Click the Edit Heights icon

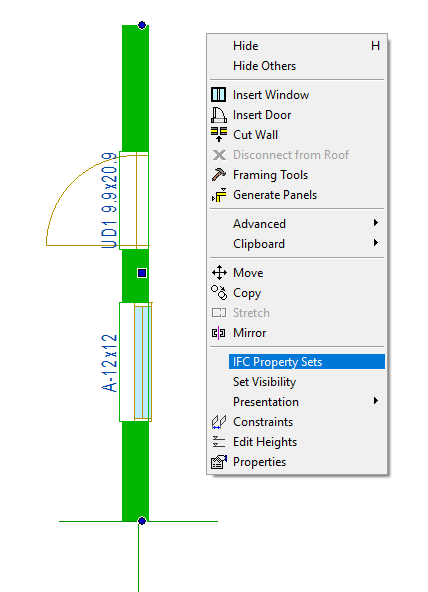click(x=219, y=442)
